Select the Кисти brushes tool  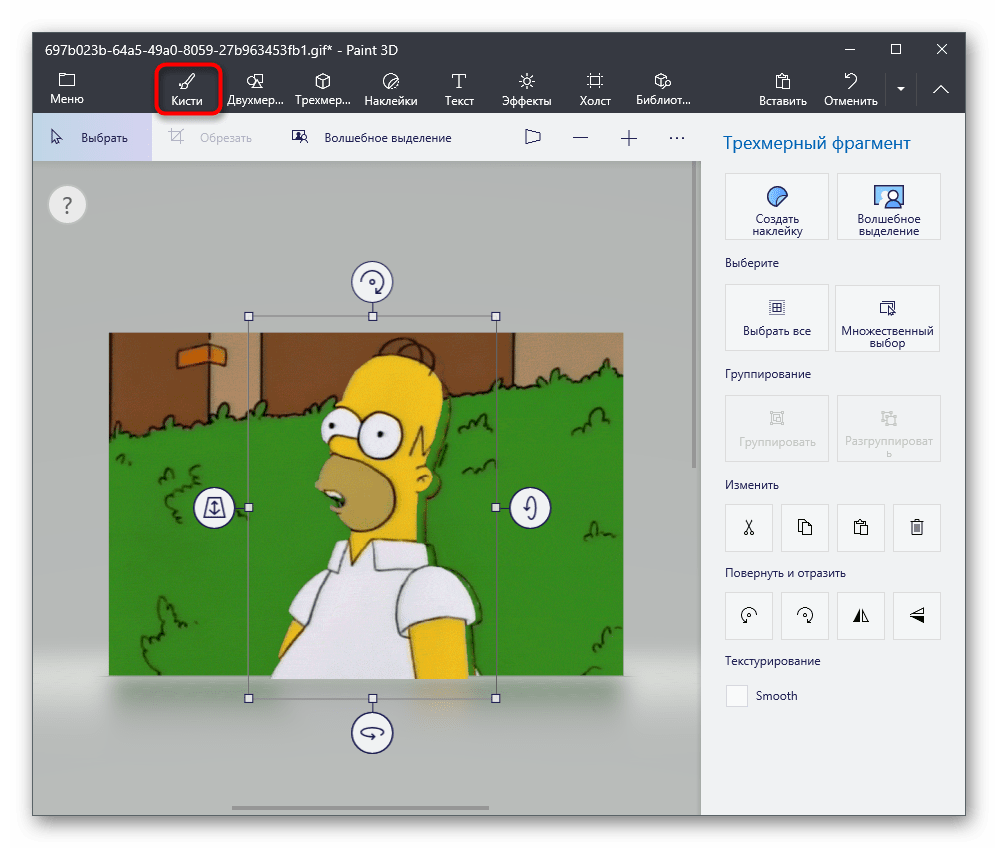187,89
